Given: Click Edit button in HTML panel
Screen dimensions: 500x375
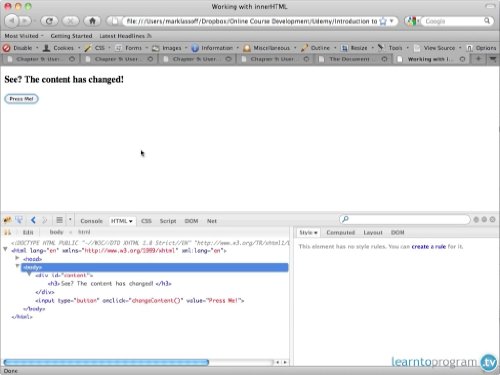Looking at the screenshot, I should (28, 232).
